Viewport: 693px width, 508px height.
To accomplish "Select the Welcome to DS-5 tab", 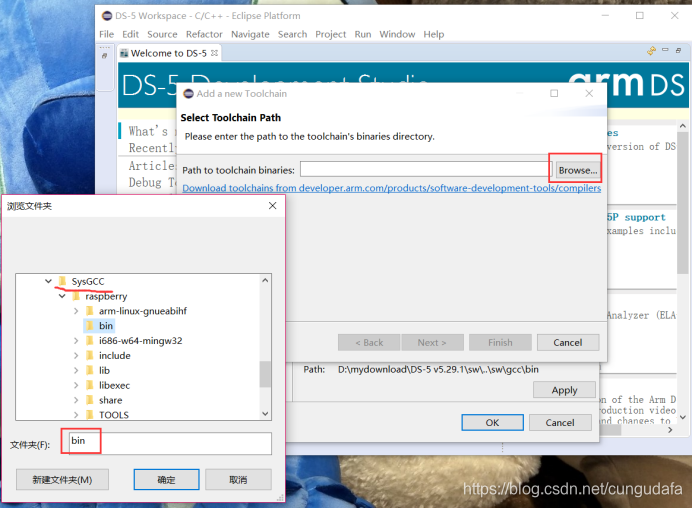I will tap(168, 53).
